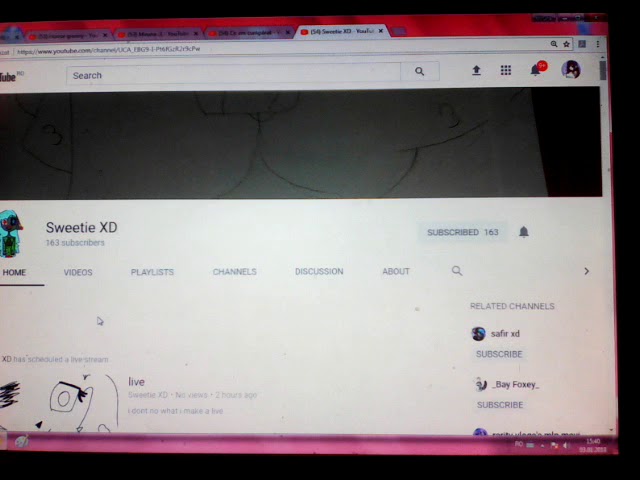Click the page vertical scrollbar thumb
The height and width of the screenshot is (480, 640).
(603, 71)
